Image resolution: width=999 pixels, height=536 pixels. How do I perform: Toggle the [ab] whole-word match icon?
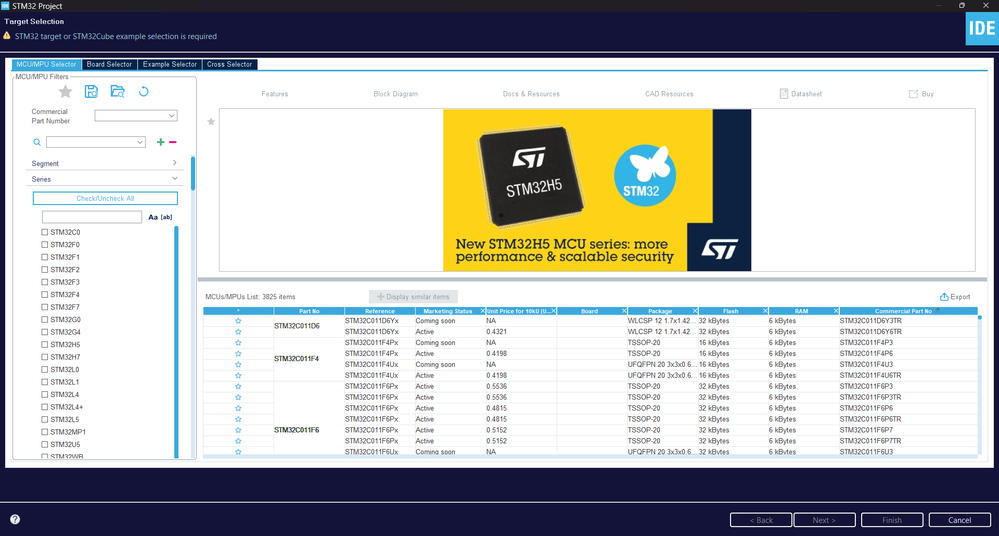click(166, 217)
